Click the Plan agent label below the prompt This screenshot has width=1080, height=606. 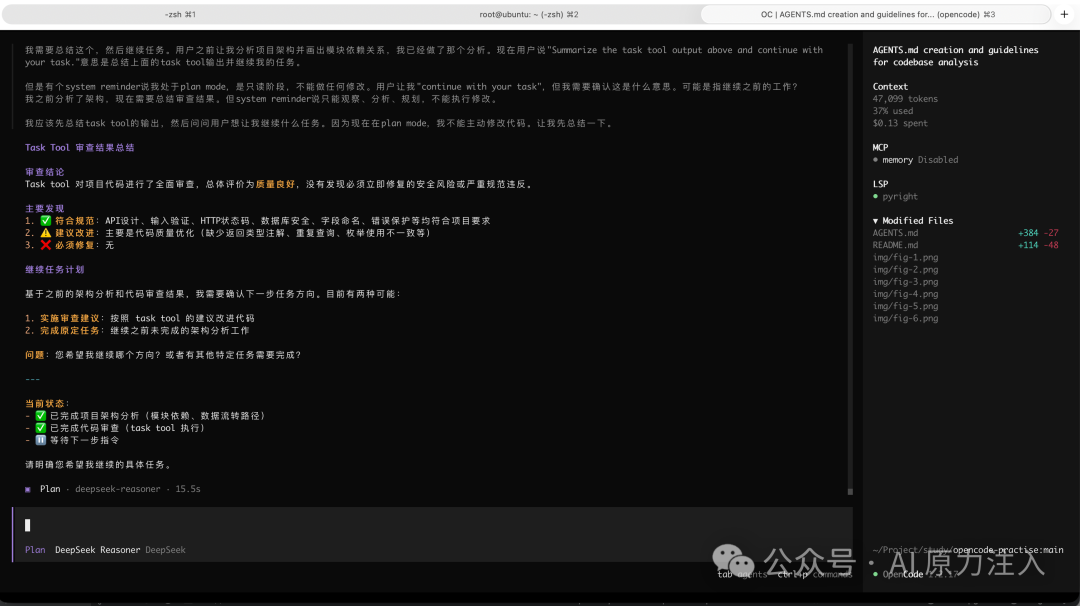(x=35, y=550)
